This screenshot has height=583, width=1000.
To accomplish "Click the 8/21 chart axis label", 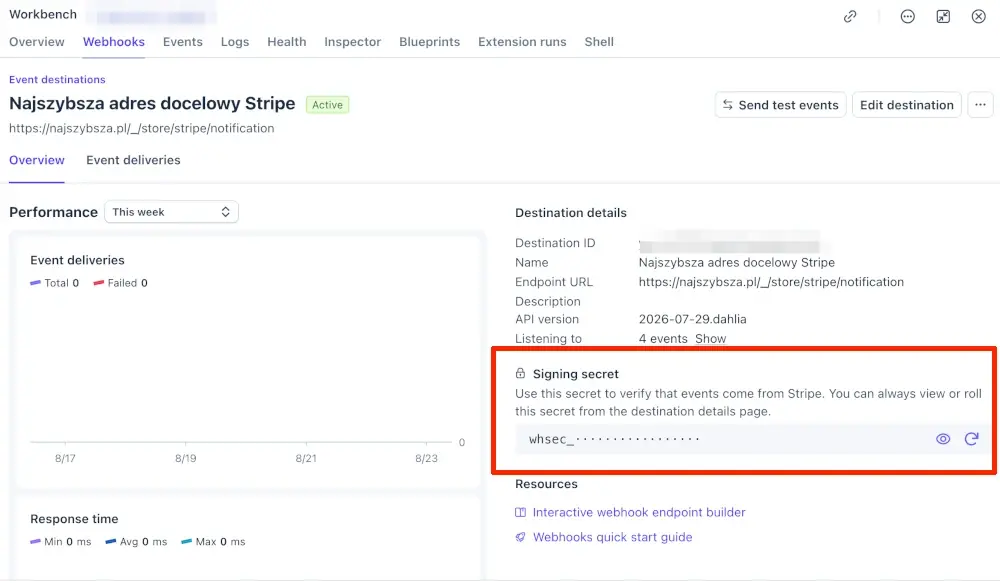I will click(x=306, y=458).
